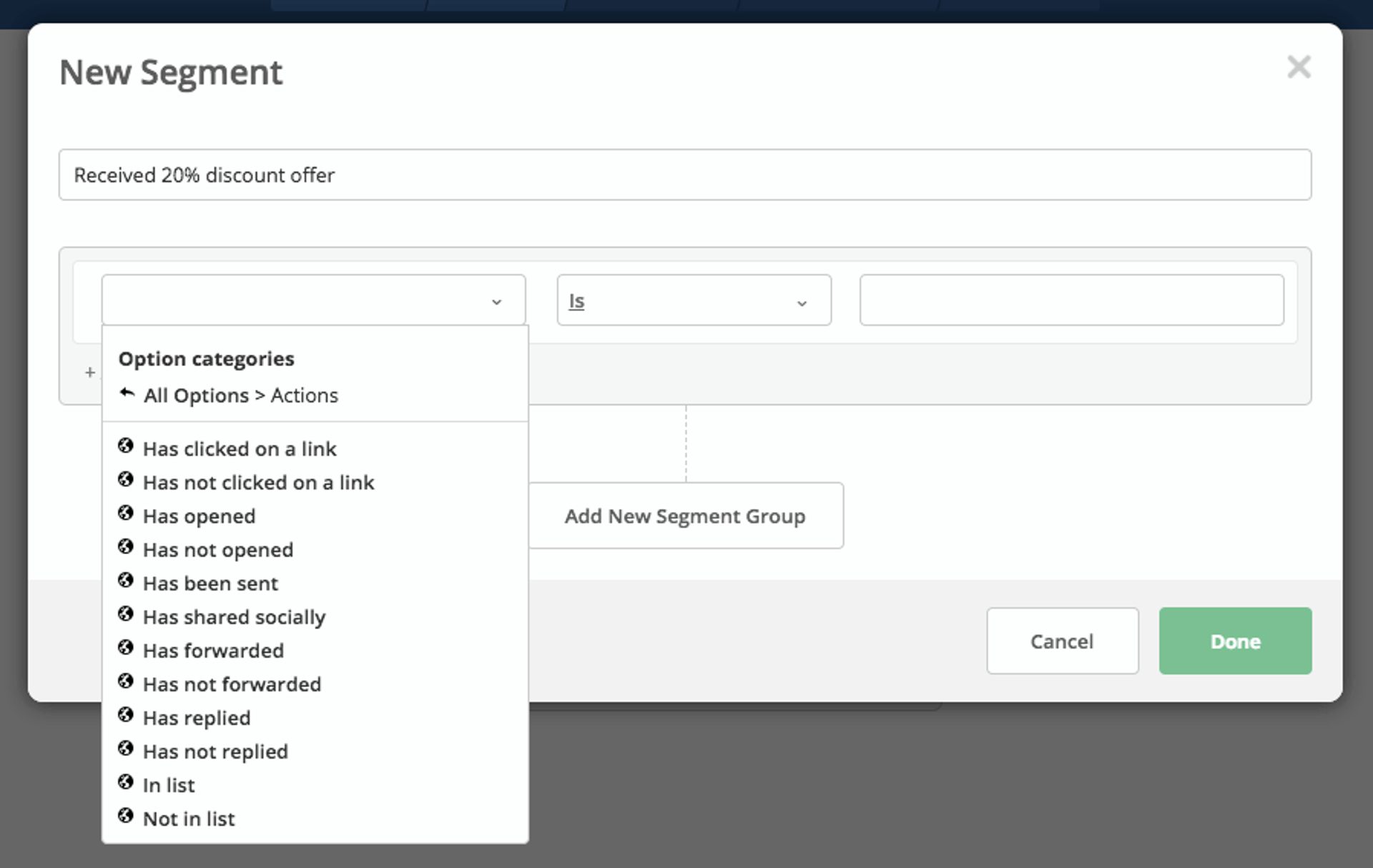Click the icon beside Has clicked on a link
Image resolution: width=1373 pixels, height=868 pixels.
tap(127, 446)
